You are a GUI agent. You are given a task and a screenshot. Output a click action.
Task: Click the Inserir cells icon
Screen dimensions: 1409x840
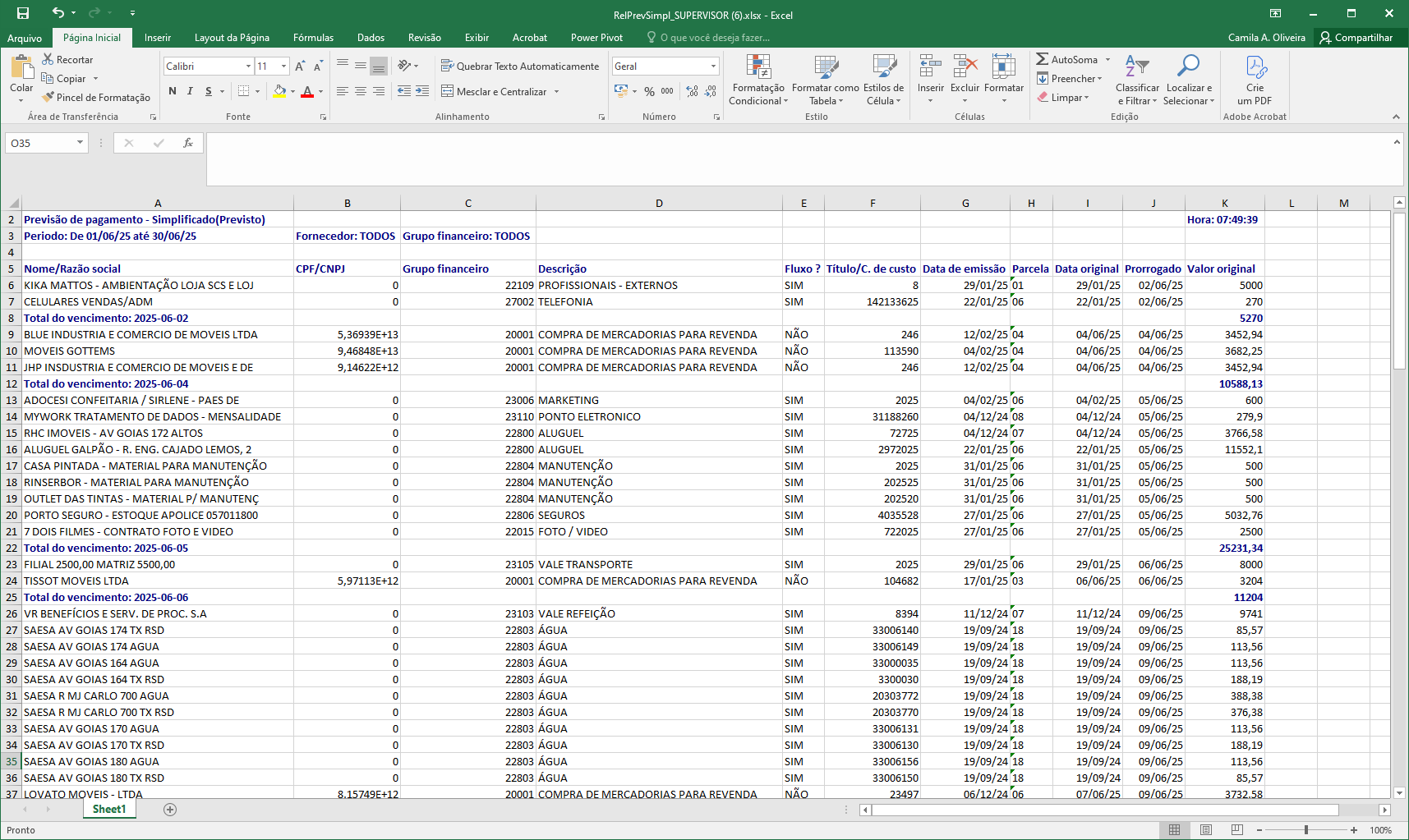click(930, 67)
